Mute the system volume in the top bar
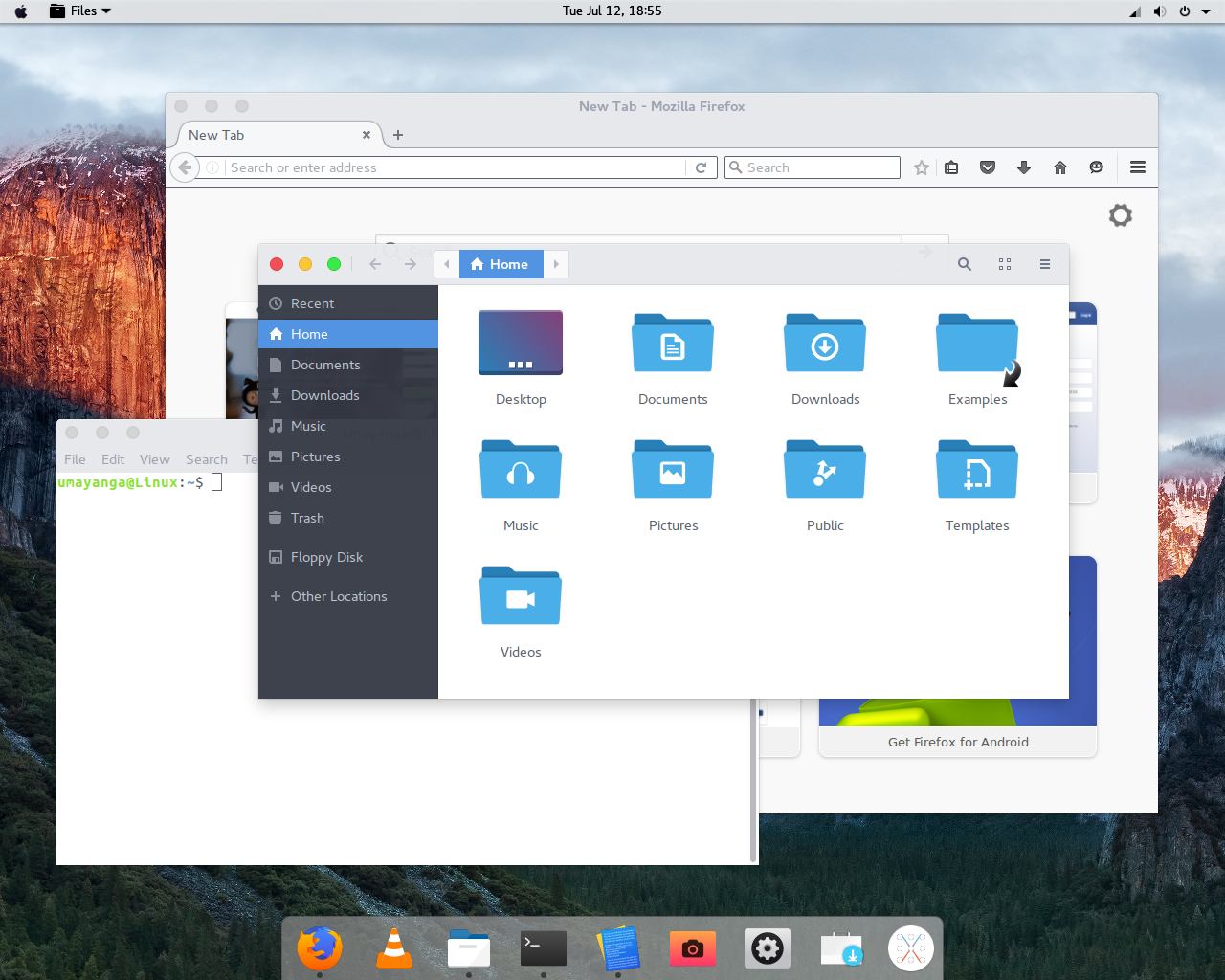Image resolution: width=1225 pixels, height=980 pixels. [1158, 11]
